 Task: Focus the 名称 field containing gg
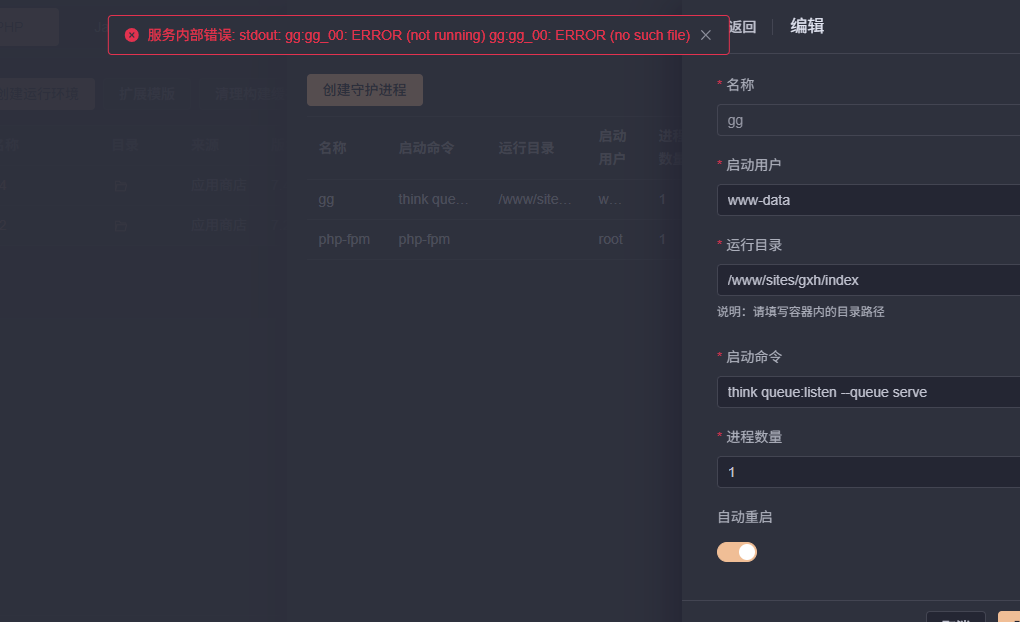click(x=868, y=120)
